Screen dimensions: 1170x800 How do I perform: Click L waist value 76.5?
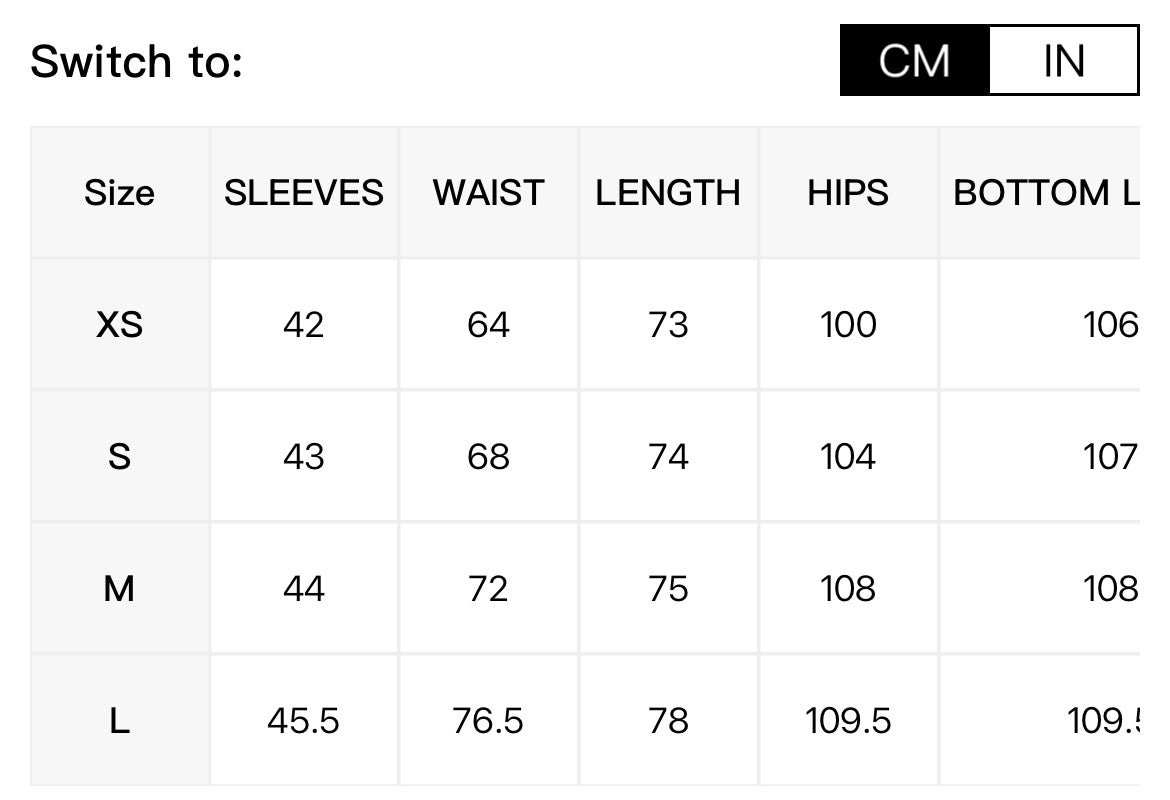pos(489,721)
